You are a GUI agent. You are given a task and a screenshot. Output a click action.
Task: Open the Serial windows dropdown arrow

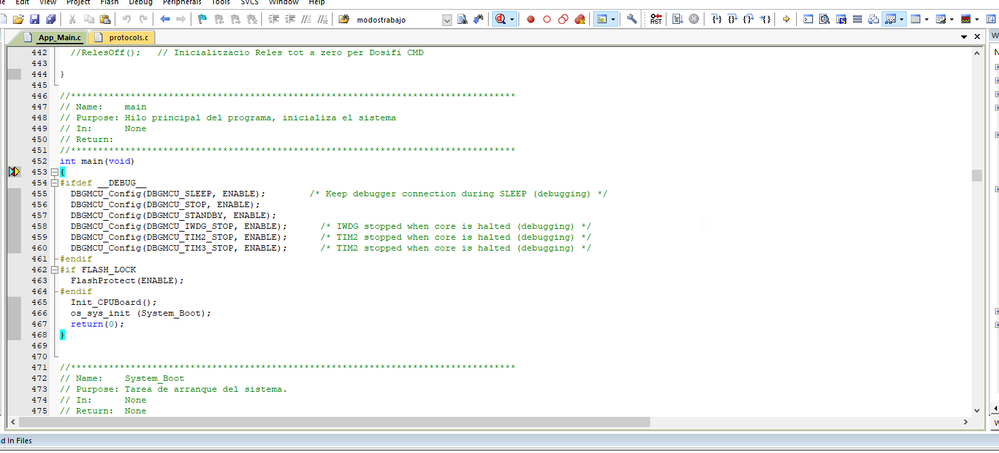click(x=952, y=19)
